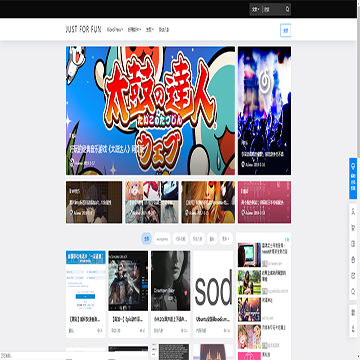
Task: Open the JUST FOR FUN site logo
Action: (x=83, y=30)
